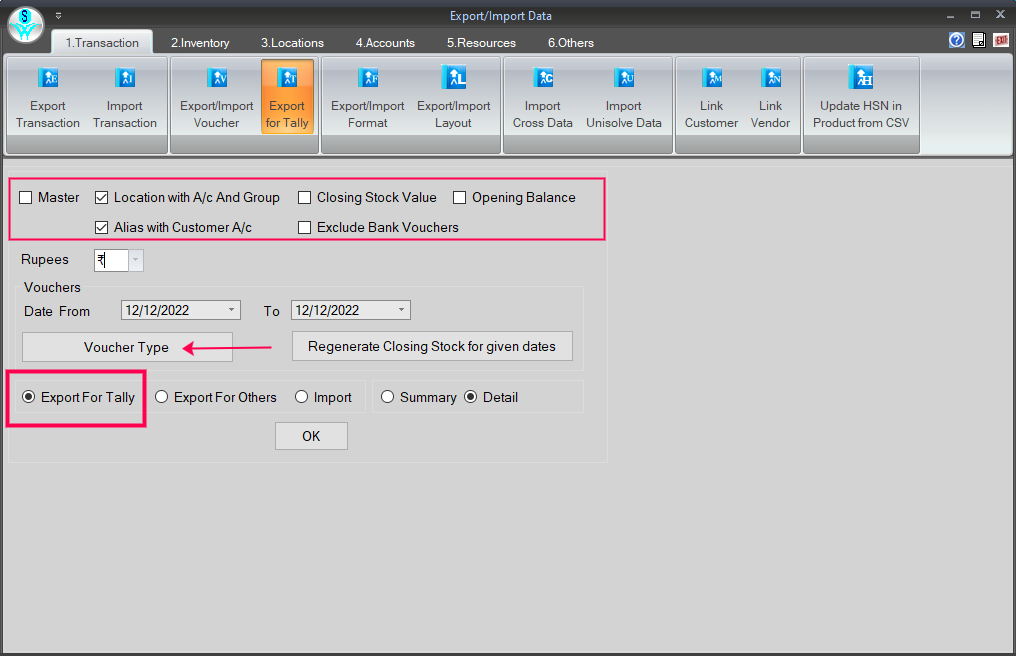The image size is (1016, 656).
Task: Maximize the Export/Import Data window
Action: click(x=975, y=15)
